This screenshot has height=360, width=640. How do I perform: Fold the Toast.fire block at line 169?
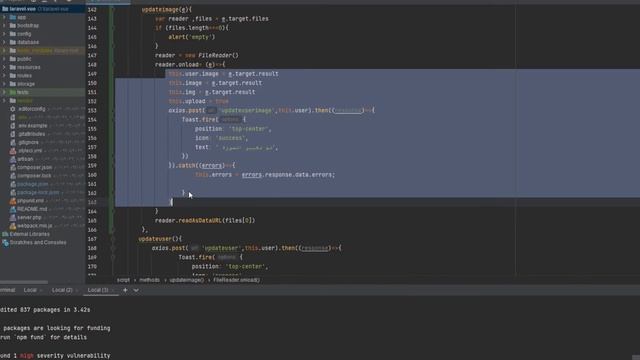coord(113,257)
